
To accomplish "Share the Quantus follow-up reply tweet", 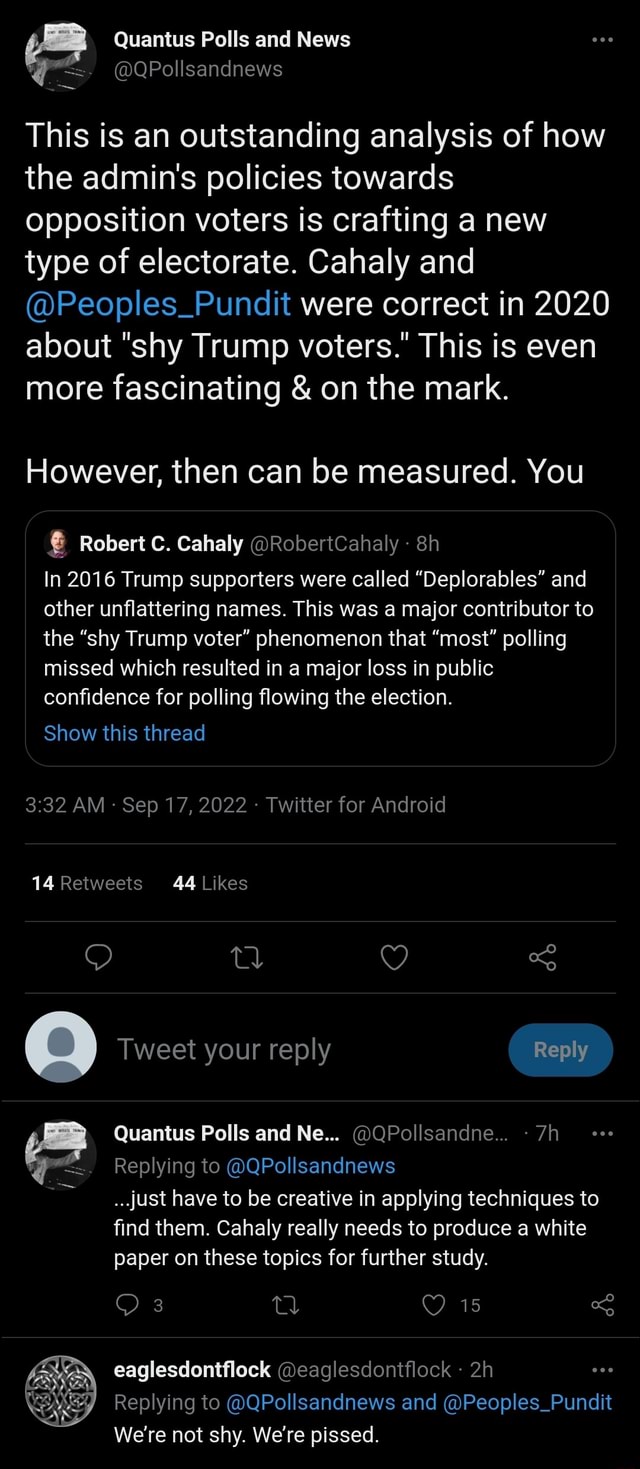I will click(602, 1304).
